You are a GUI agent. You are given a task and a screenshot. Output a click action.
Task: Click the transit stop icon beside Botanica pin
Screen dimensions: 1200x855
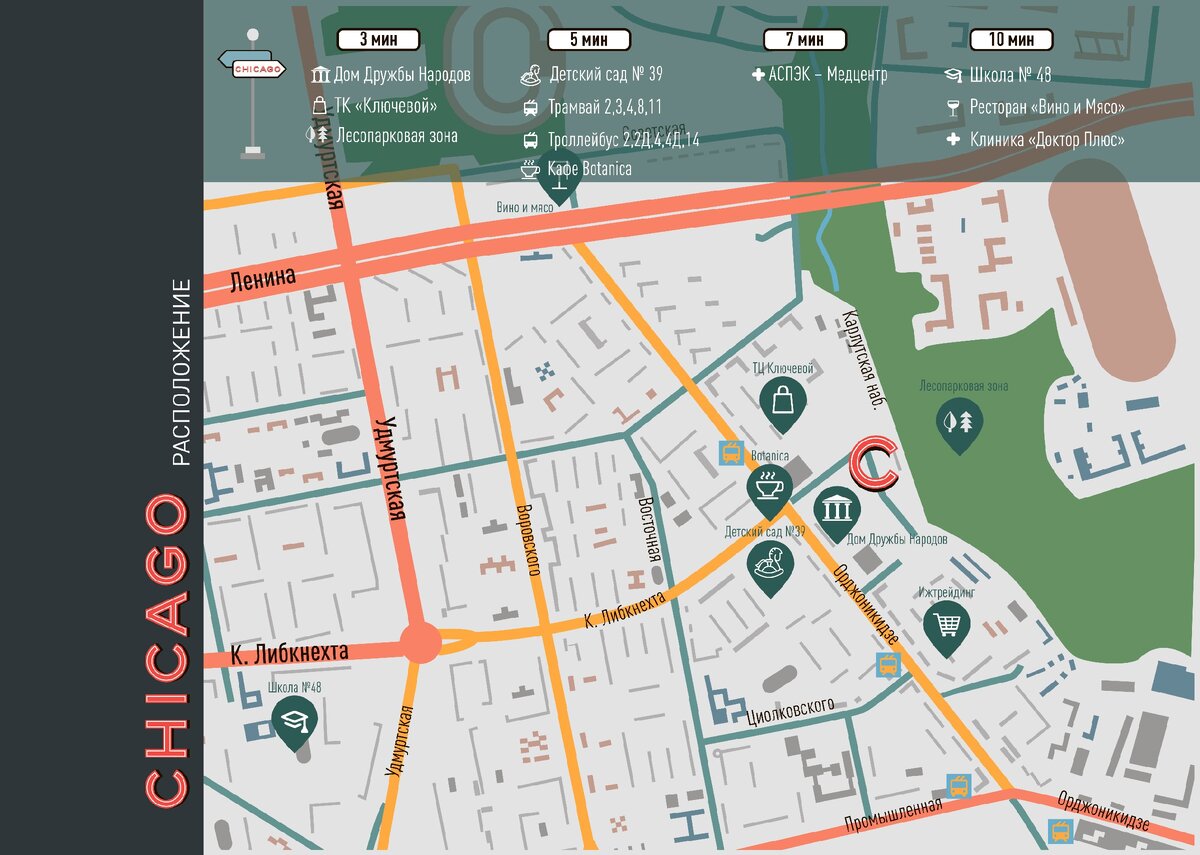pos(731,454)
